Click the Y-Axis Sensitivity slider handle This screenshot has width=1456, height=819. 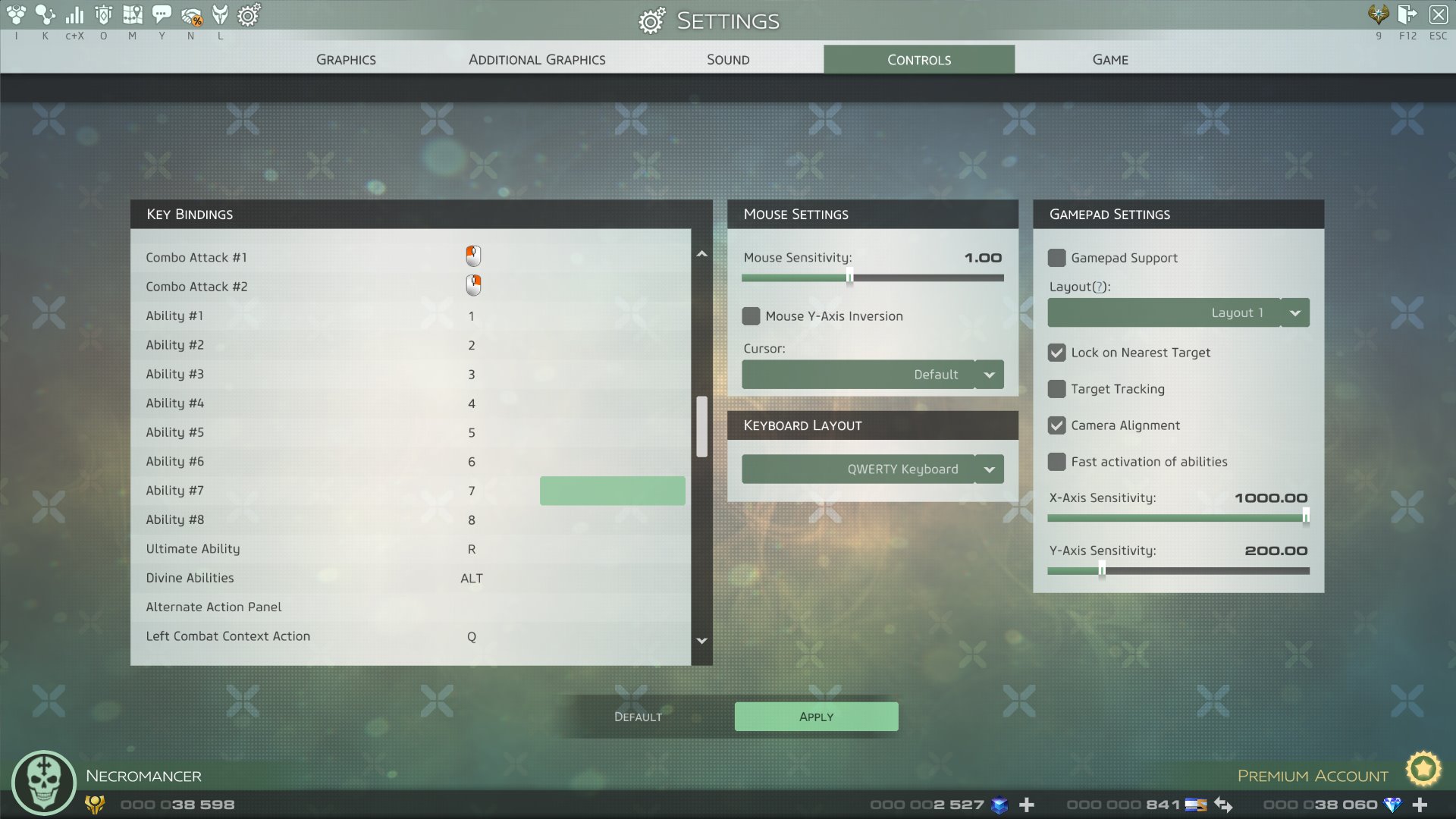click(1102, 570)
